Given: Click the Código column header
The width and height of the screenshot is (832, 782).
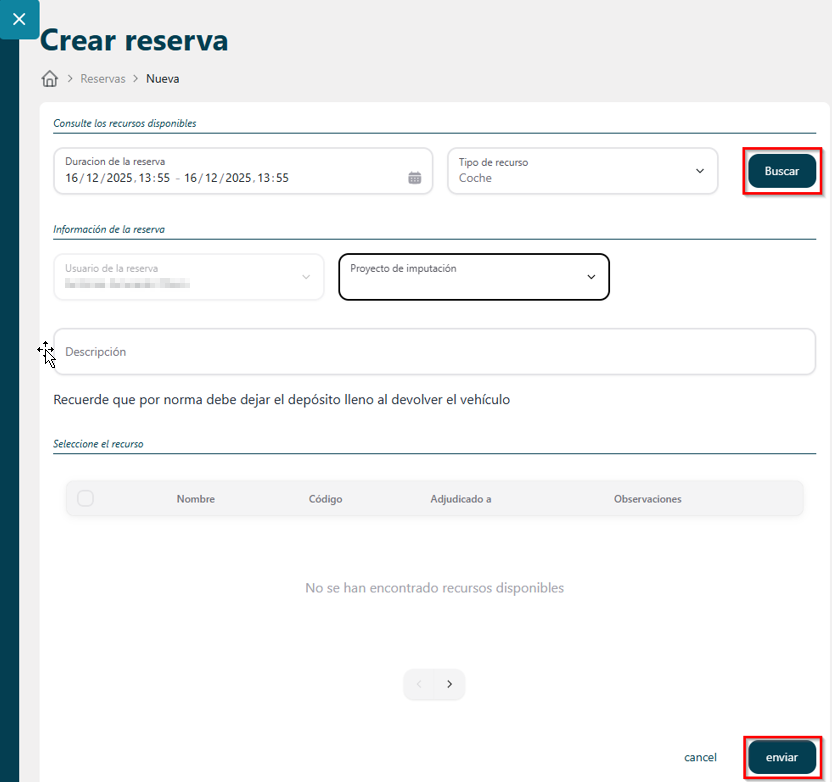Looking at the screenshot, I should click(x=326, y=499).
